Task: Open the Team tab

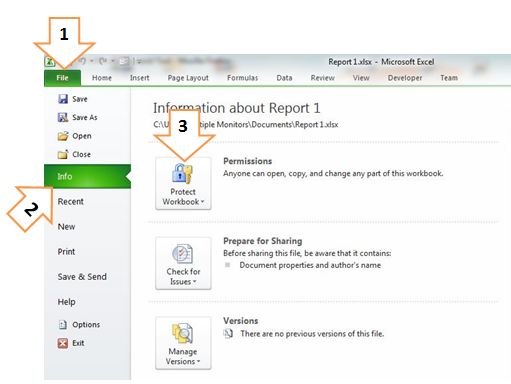Action: click(449, 78)
